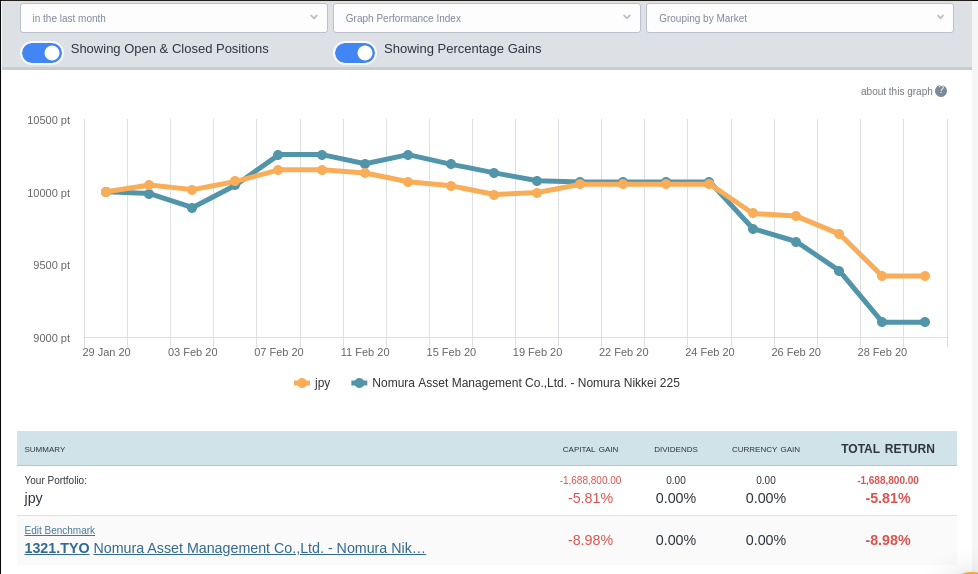Open the 'in the last month' dropdown
Screen dimensions: 978x574
point(173,18)
